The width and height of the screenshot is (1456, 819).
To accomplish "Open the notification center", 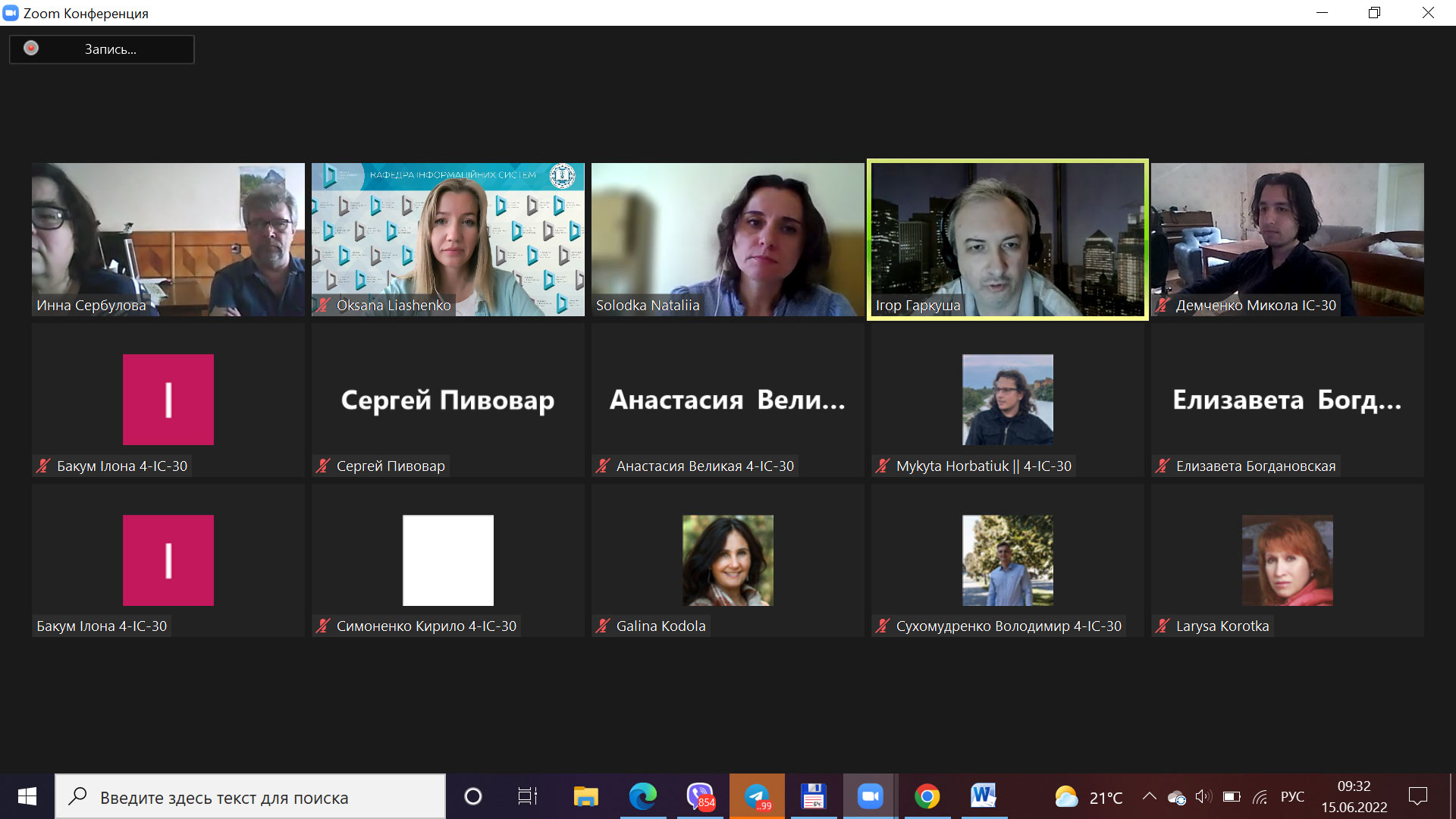I will [x=1417, y=796].
